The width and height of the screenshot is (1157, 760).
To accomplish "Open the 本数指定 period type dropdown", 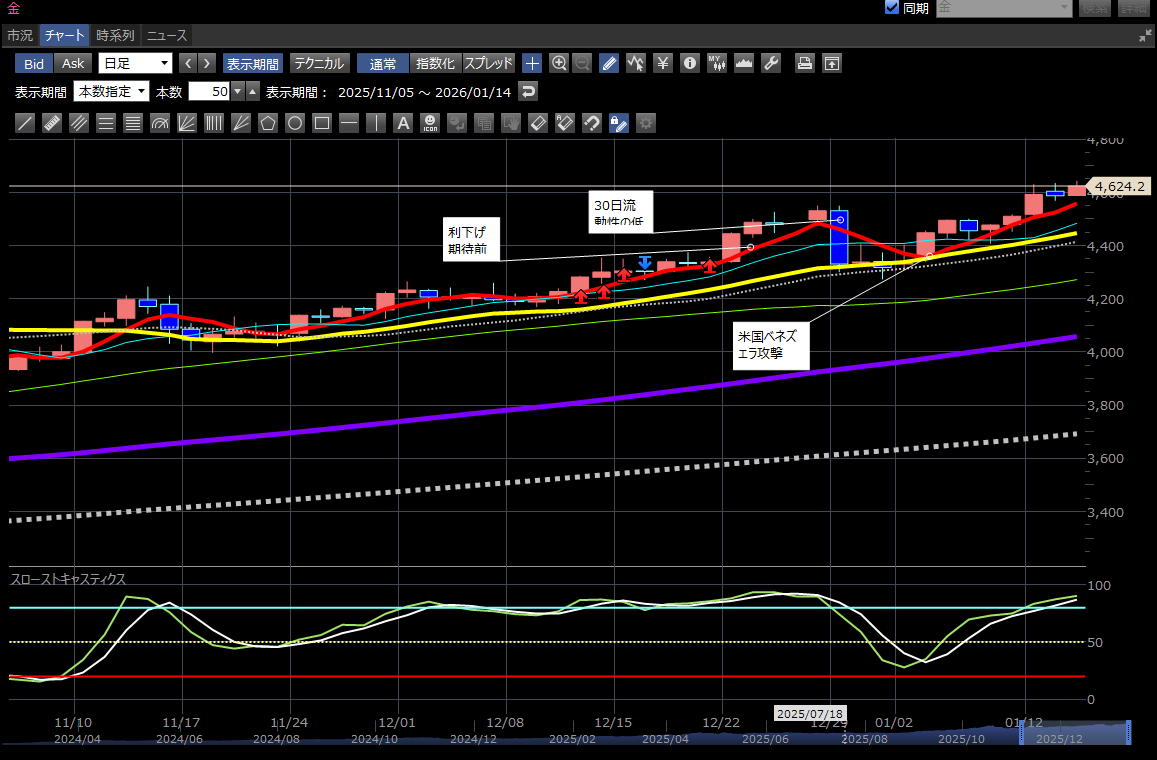I will pos(111,91).
